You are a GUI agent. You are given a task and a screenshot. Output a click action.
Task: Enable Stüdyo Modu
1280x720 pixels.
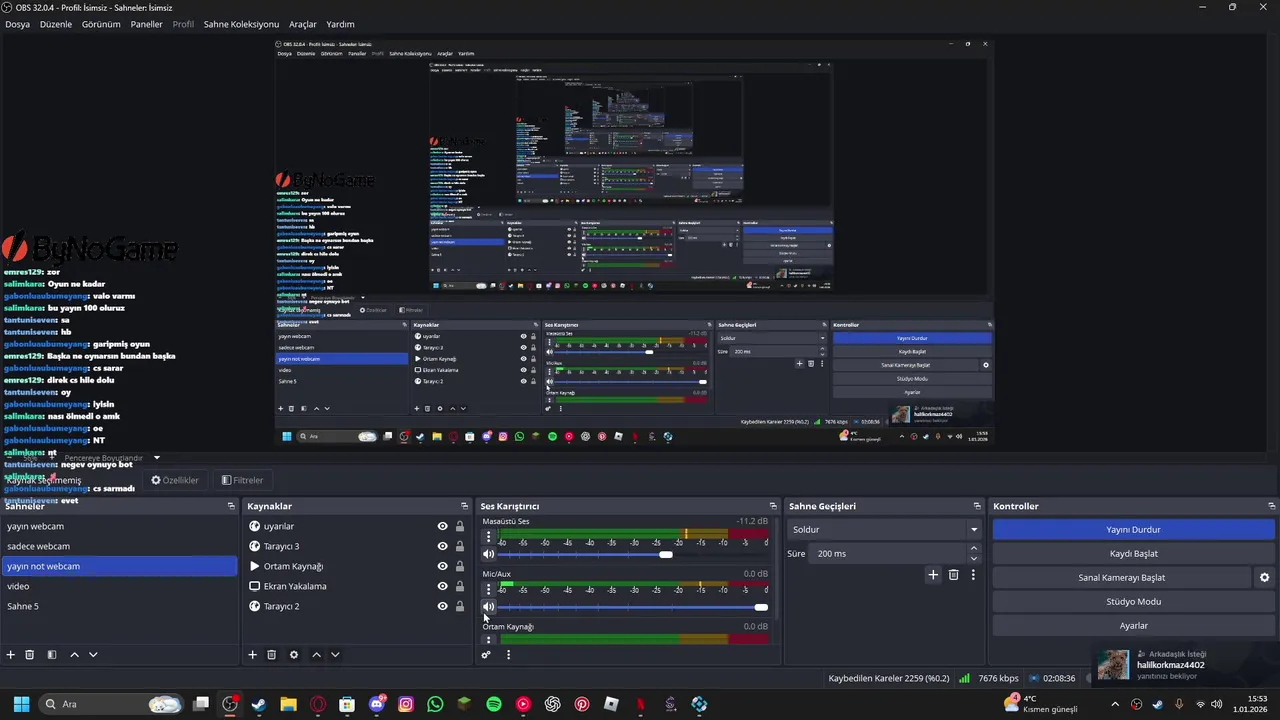(1133, 602)
